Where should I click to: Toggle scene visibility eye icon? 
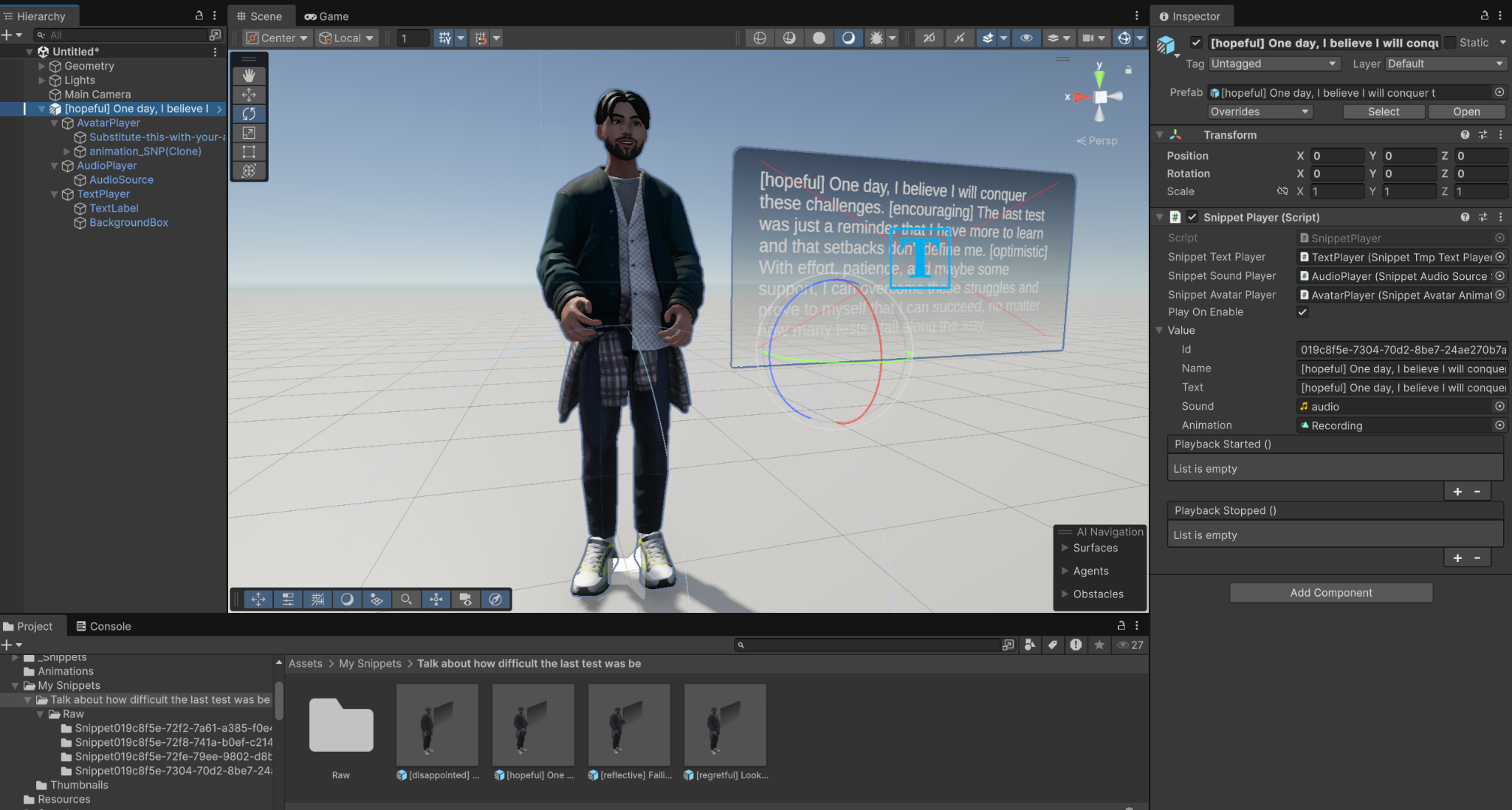click(1026, 38)
